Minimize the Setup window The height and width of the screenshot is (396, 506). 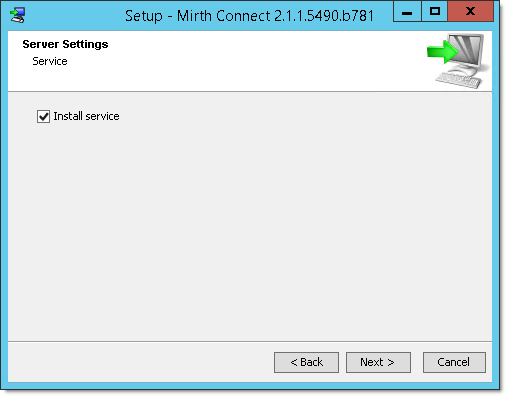point(407,12)
